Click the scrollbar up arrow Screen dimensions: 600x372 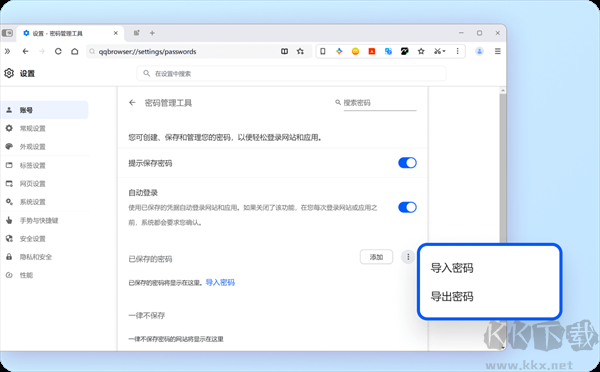503,90
